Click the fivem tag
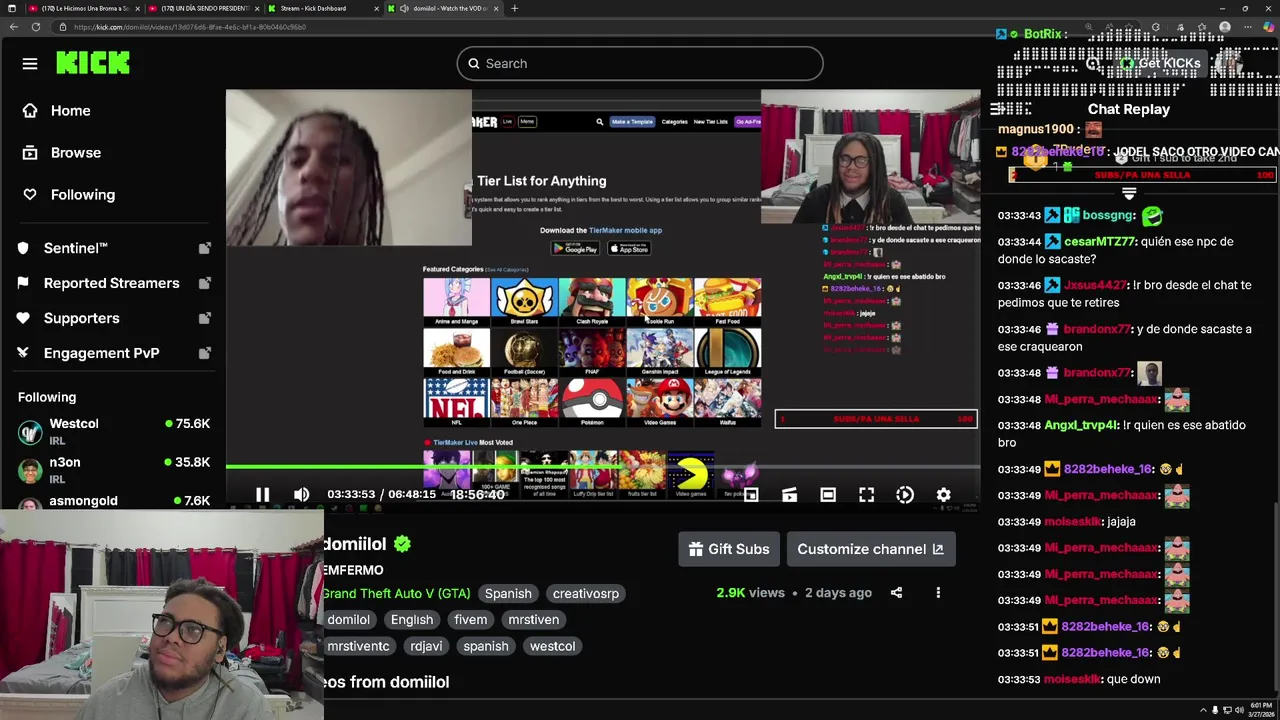 (471, 620)
